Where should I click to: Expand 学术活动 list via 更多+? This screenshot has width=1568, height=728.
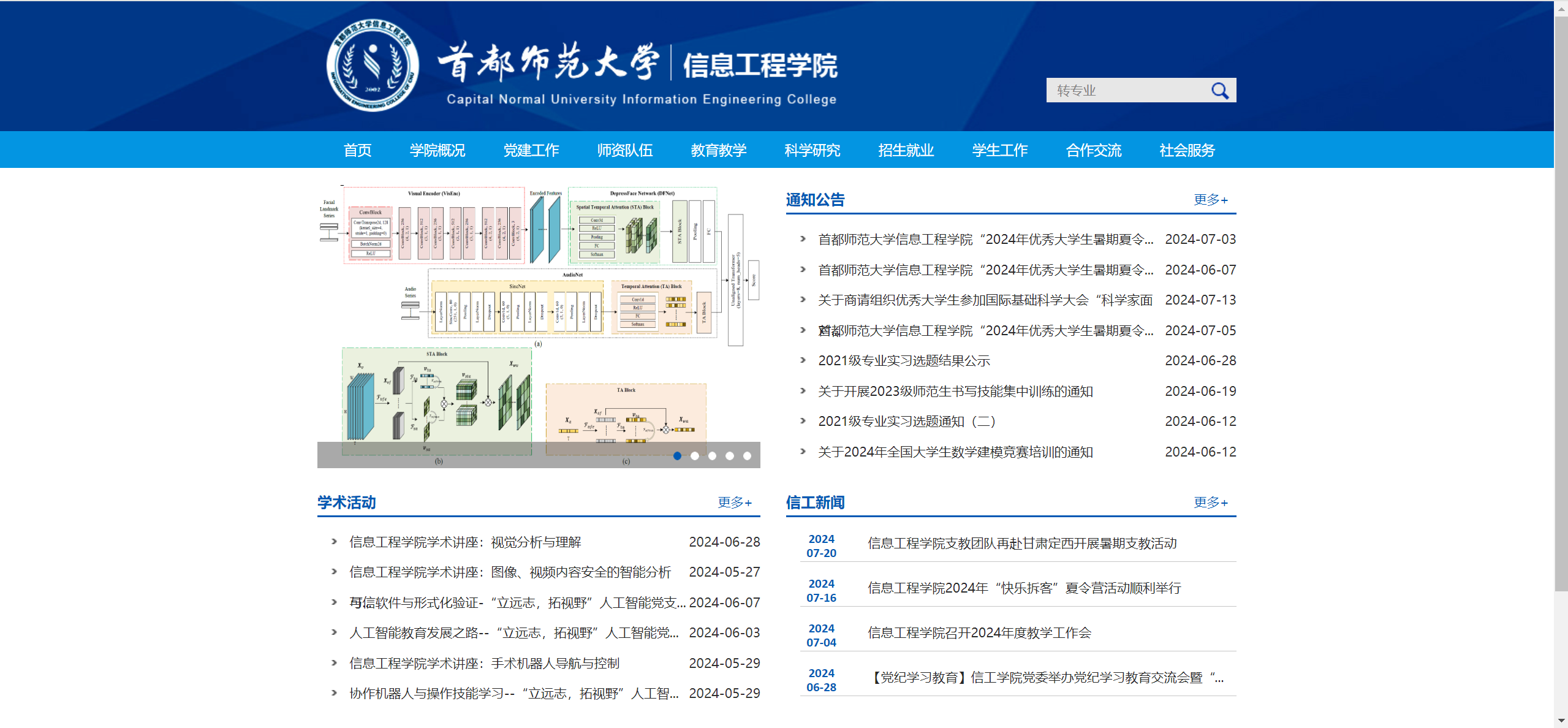(734, 502)
